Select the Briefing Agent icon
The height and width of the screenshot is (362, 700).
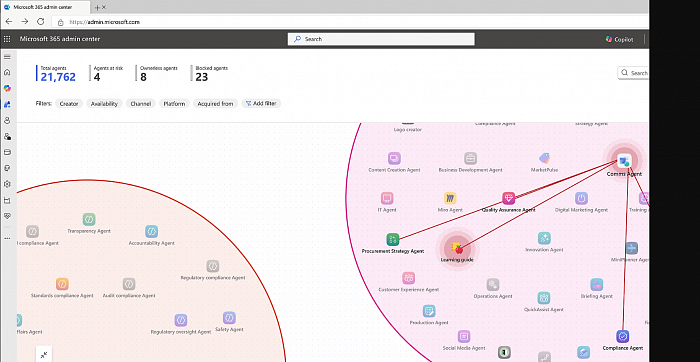click(596, 284)
